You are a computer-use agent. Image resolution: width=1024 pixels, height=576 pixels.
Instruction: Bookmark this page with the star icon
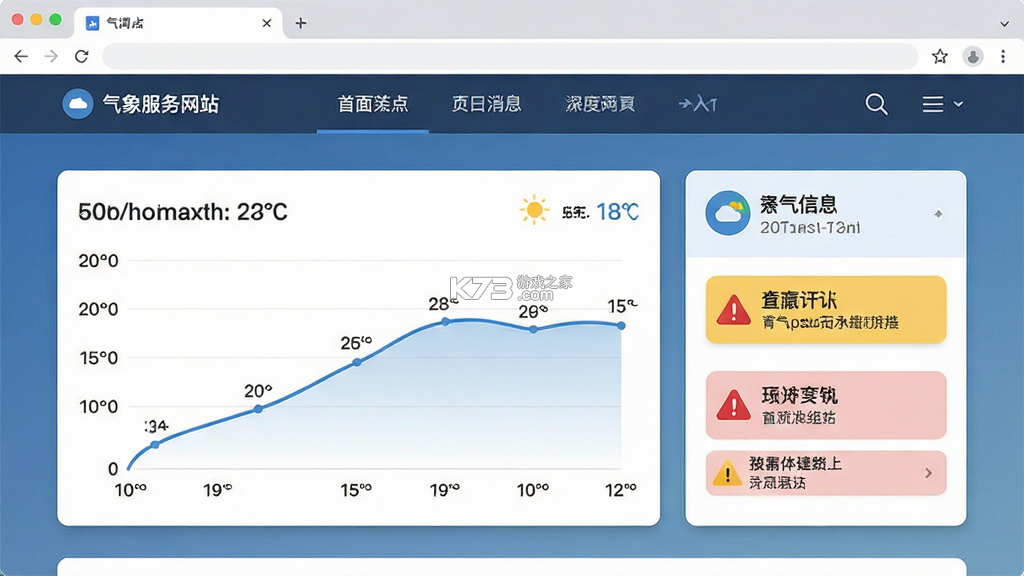pos(940,57)
